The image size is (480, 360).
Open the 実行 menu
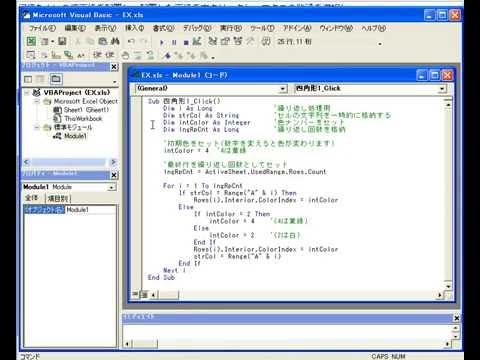231,28
